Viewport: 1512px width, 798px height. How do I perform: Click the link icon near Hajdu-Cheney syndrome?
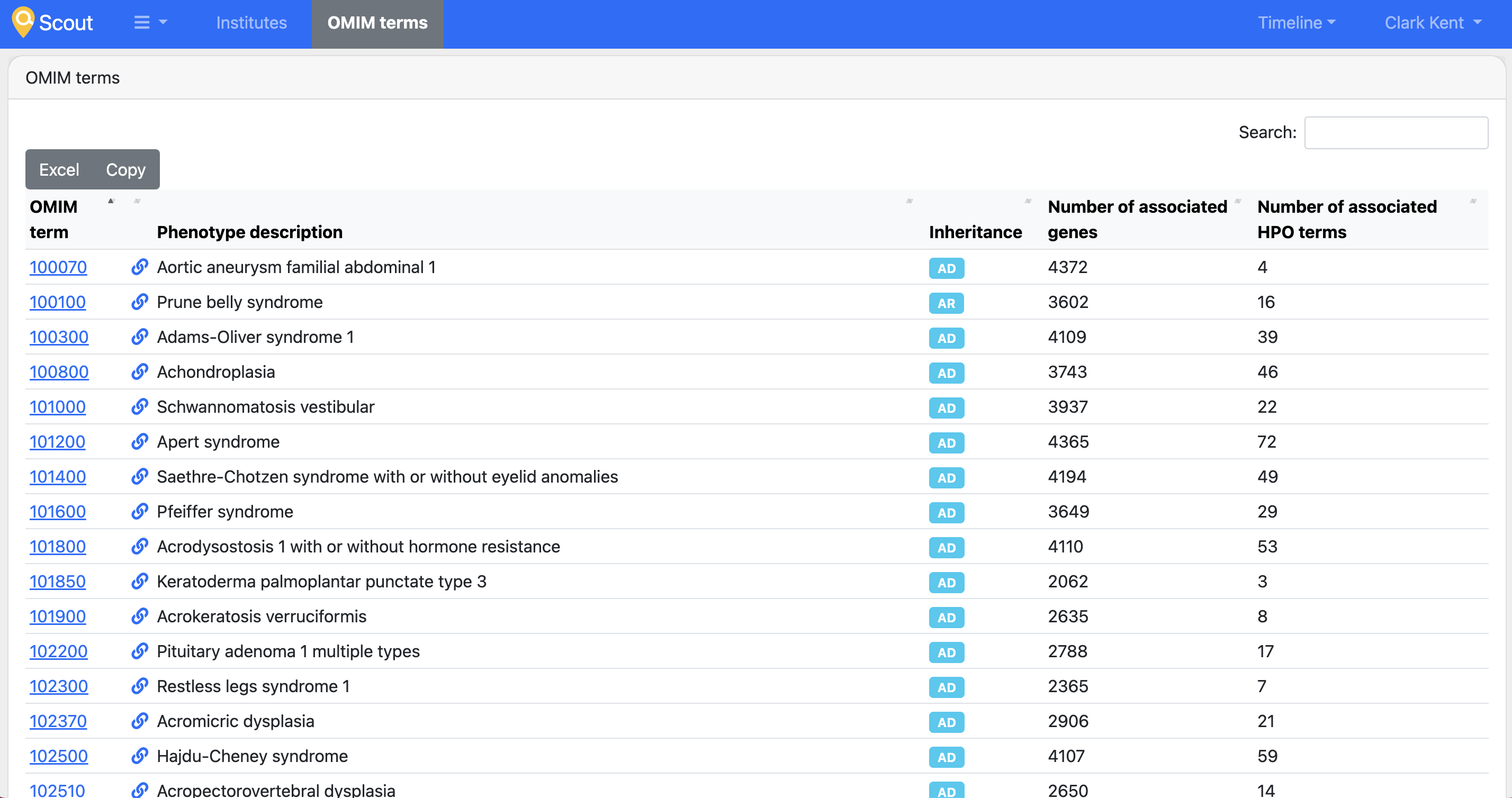139,756
